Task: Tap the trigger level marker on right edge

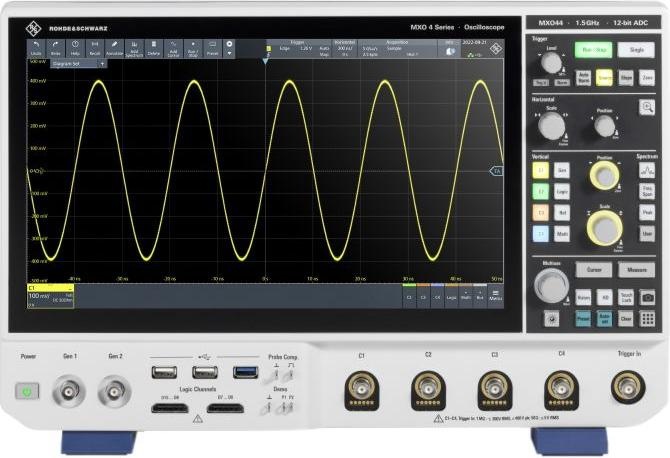Action: 496,171
